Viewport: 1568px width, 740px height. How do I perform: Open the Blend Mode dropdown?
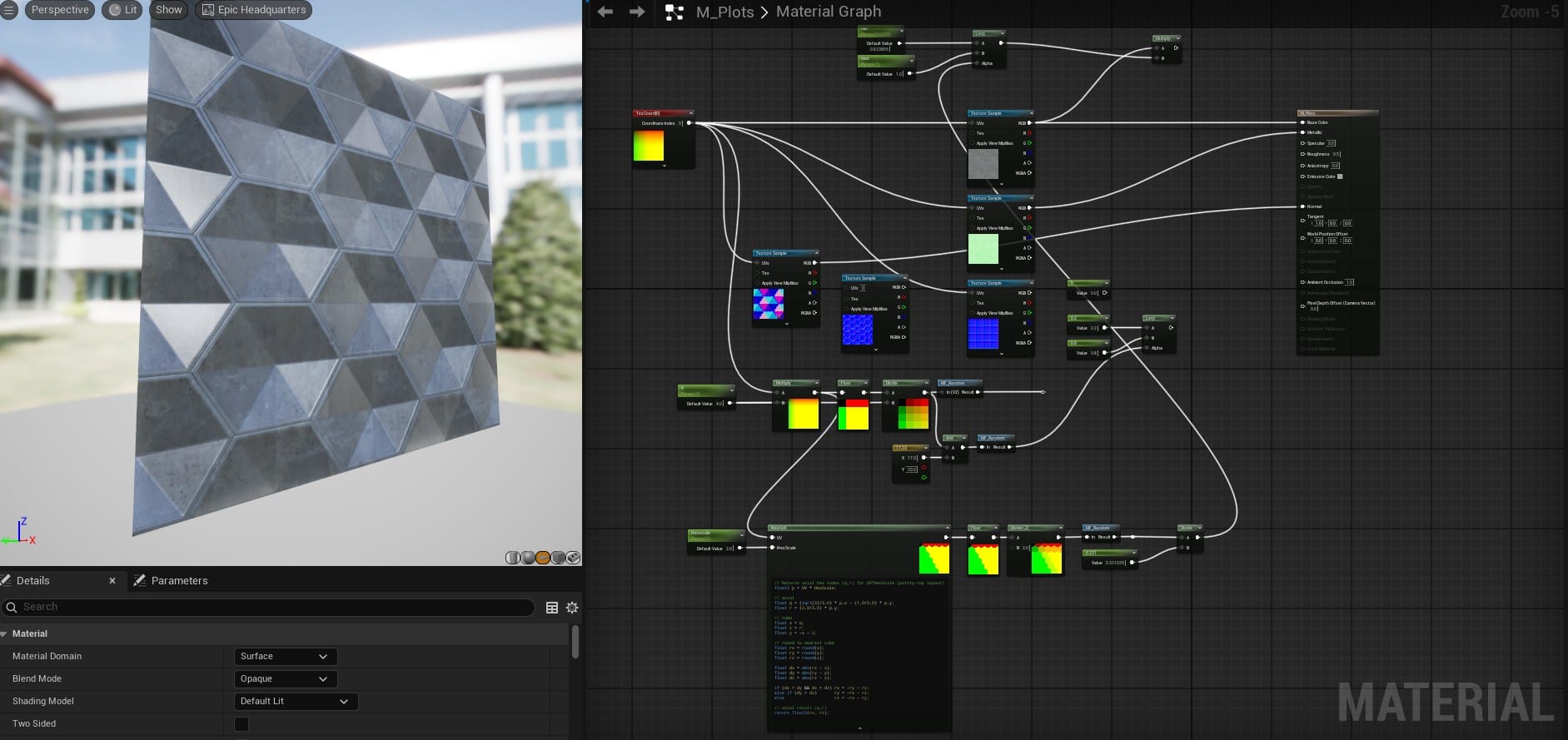point(285,679)
